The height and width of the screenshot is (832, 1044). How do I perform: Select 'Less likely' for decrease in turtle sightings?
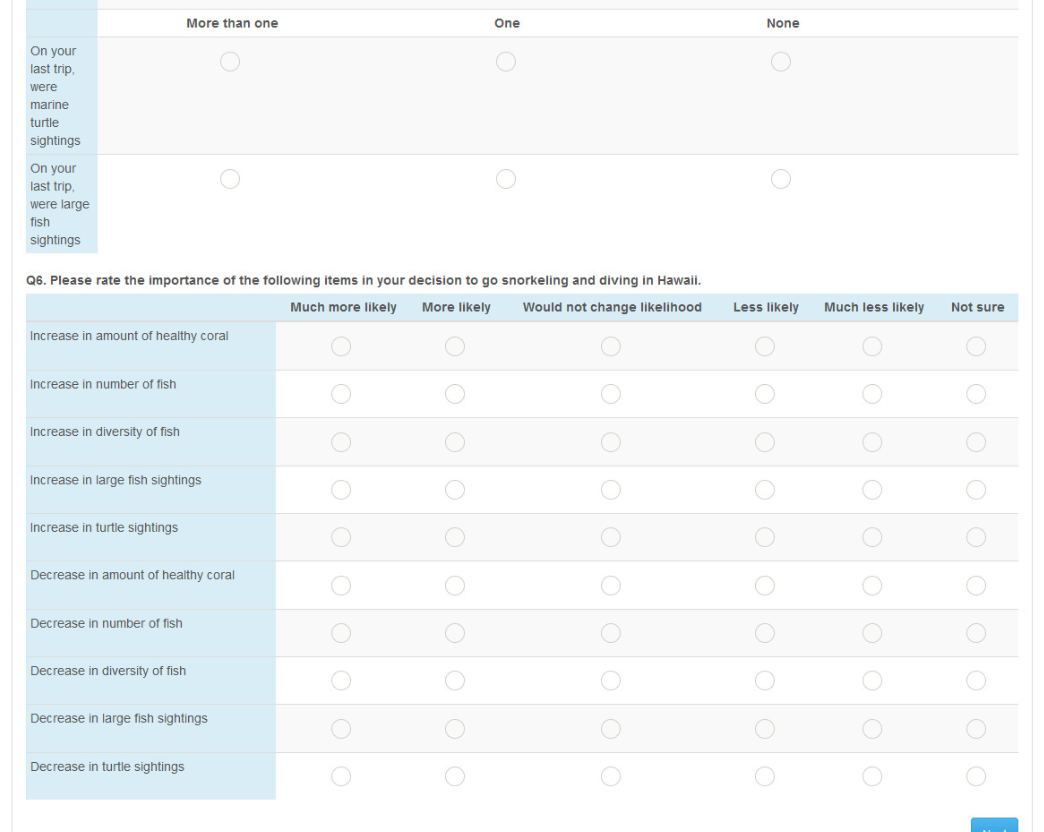[765, 776]
